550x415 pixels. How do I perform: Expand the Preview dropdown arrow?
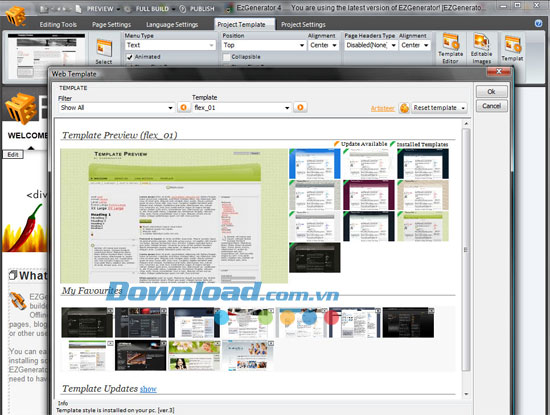click(118, 9)
